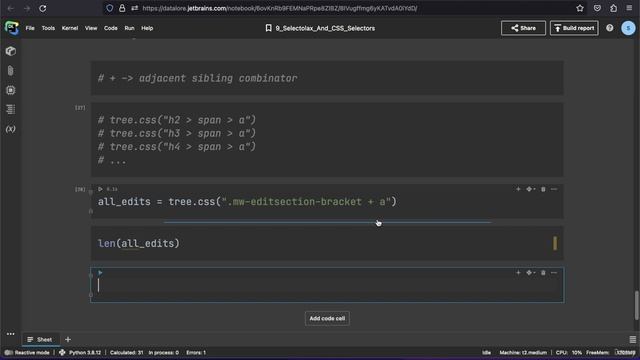The image size is (640, 360).
Task: Run cell 28 with its play icon
Action: pos(100,189)
